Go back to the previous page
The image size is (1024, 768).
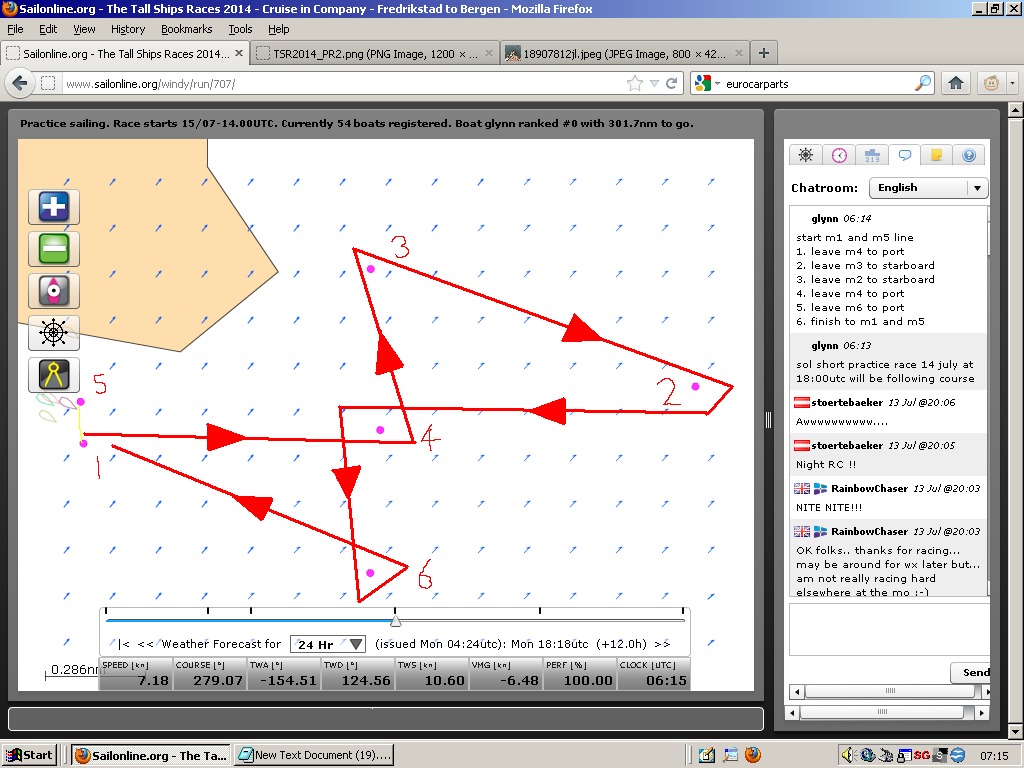click(x=20, y=83)
